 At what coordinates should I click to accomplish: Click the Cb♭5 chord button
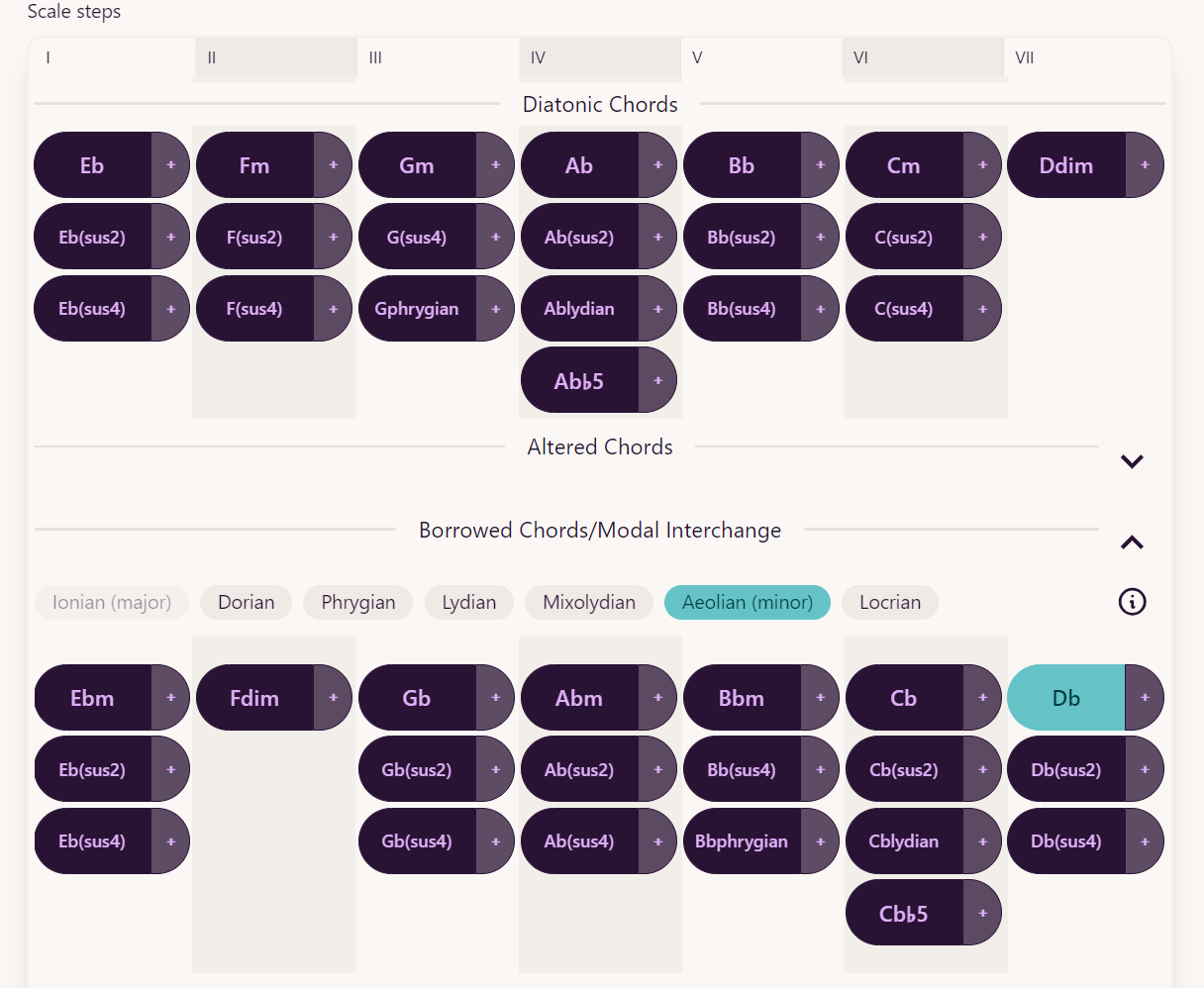point(905,913)
